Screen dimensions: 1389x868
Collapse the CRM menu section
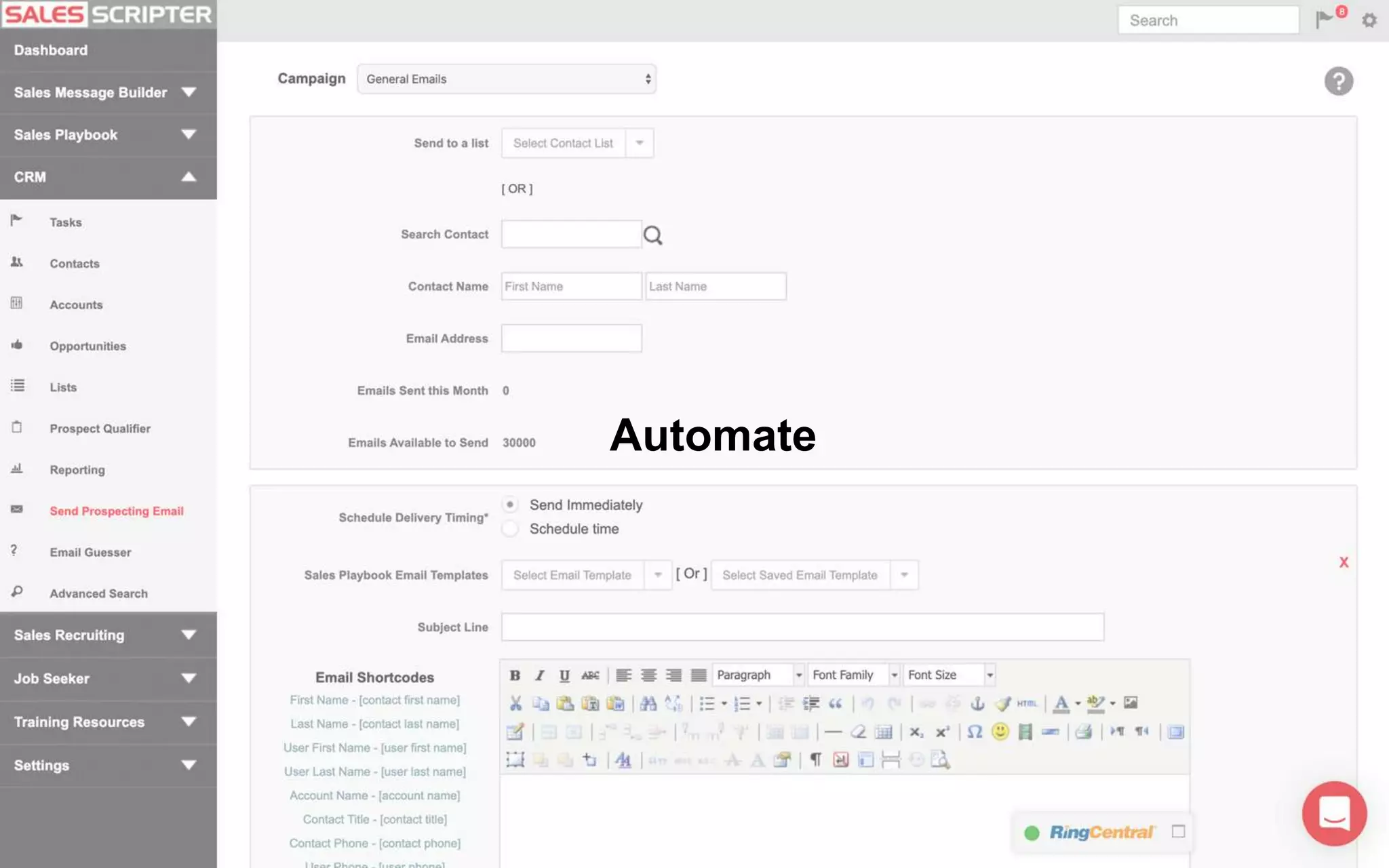pyautogui.click(x=109, y=177)
